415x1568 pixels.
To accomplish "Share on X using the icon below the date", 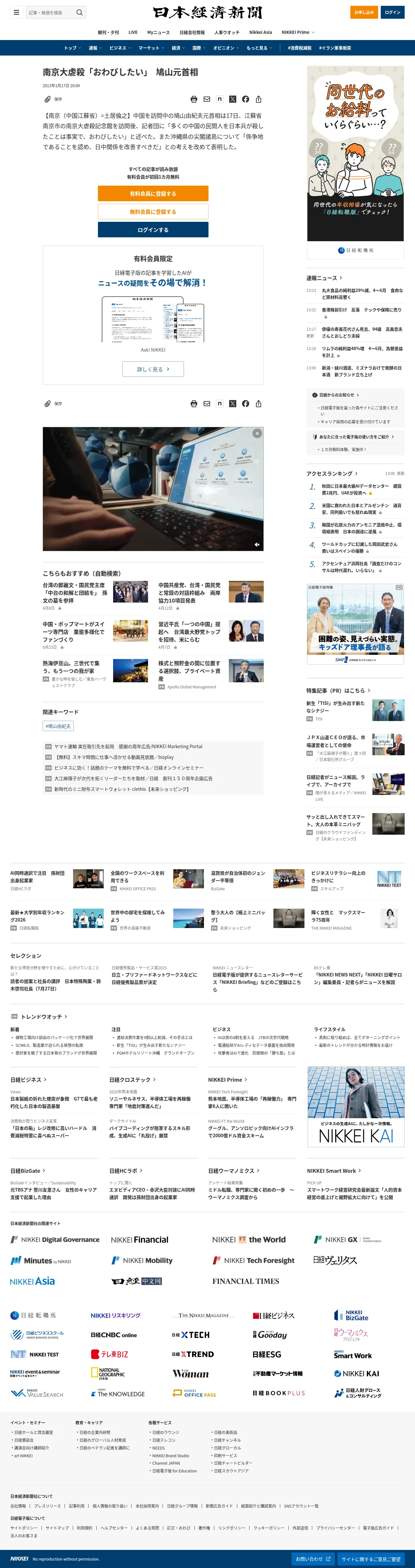I will coord(232,99).
